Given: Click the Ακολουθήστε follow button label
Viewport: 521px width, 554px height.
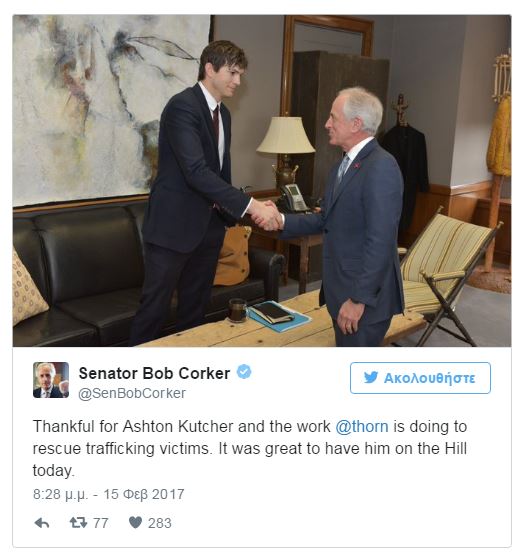Looking at the screenshot, I should tap(430, 378).
